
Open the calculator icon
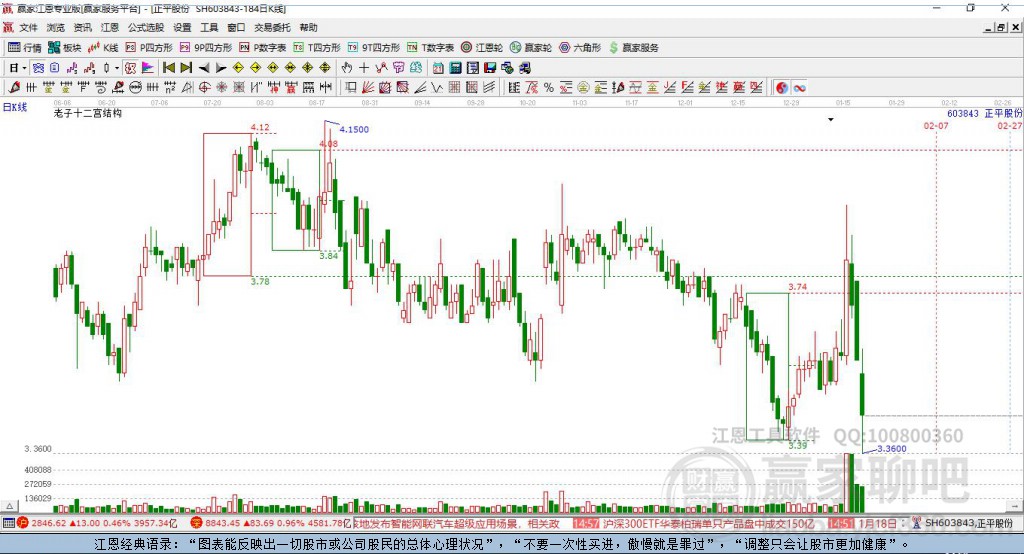[x=455, y=68]
